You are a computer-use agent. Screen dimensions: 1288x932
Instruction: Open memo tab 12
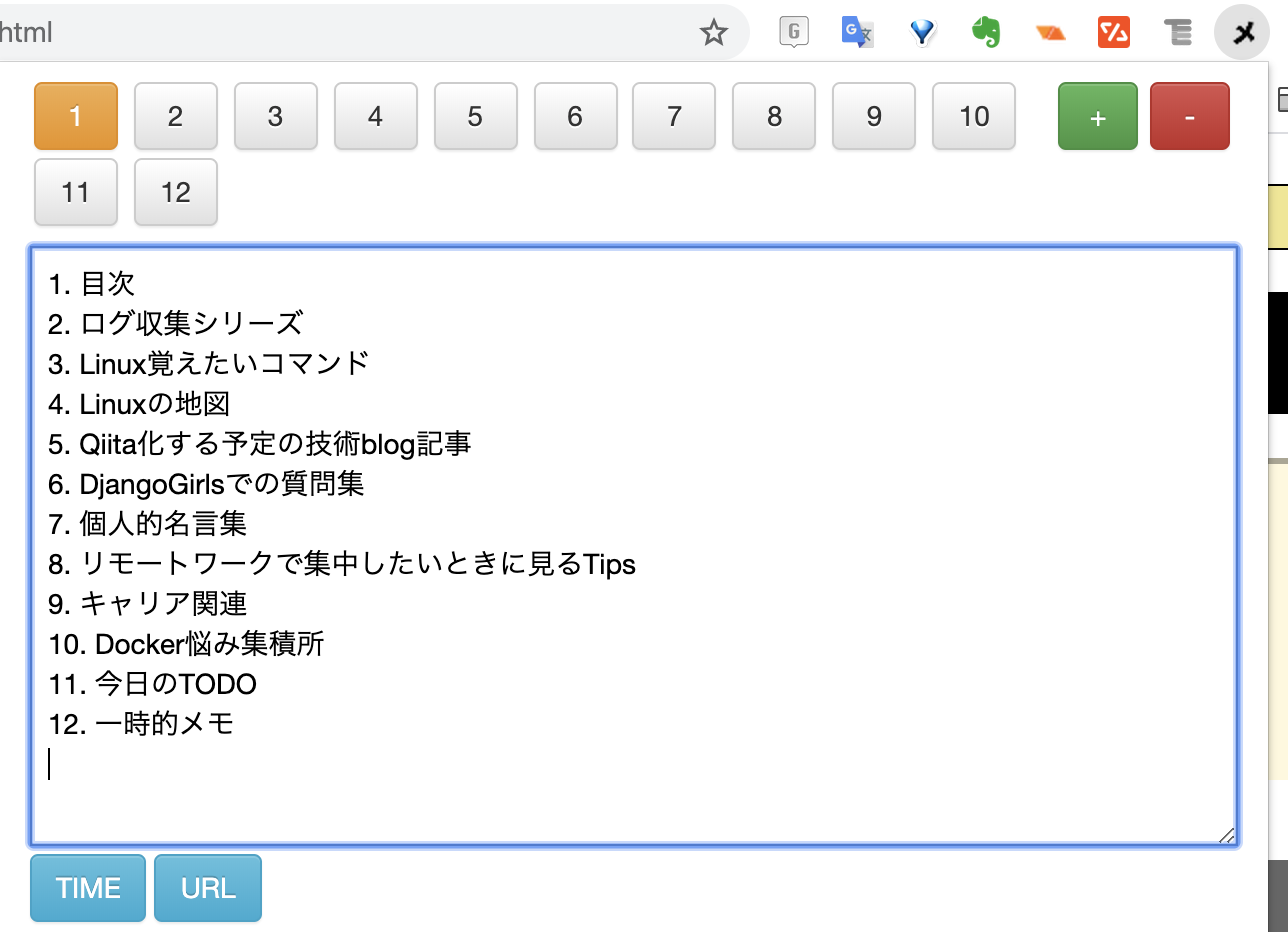(175, 192)
